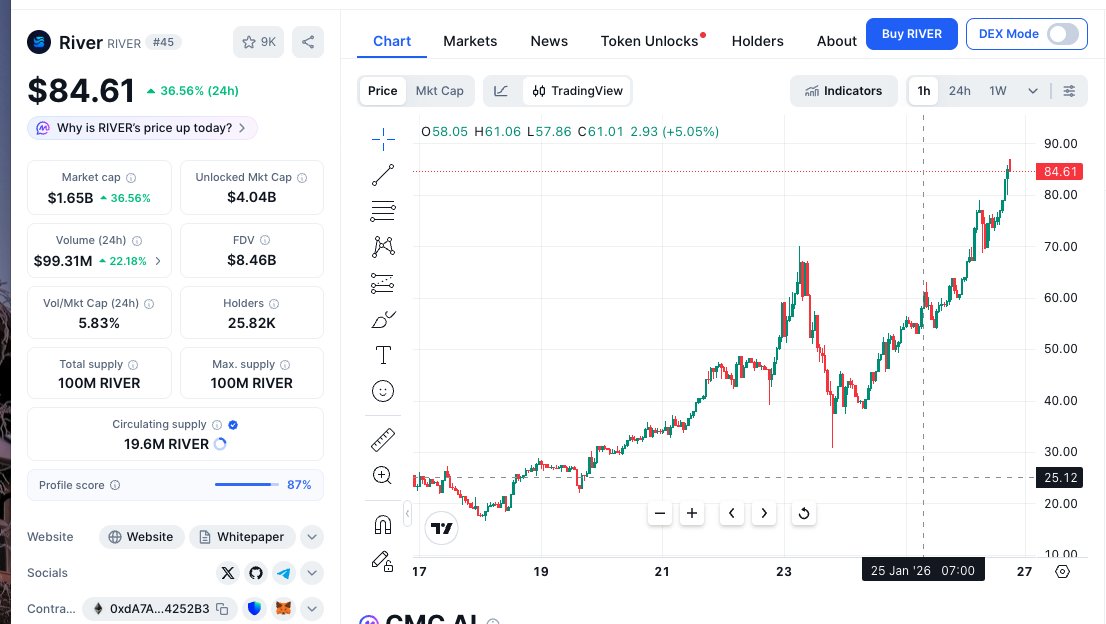
Task: Expand the Website links dropdown
Action: [x=312, y=537]
